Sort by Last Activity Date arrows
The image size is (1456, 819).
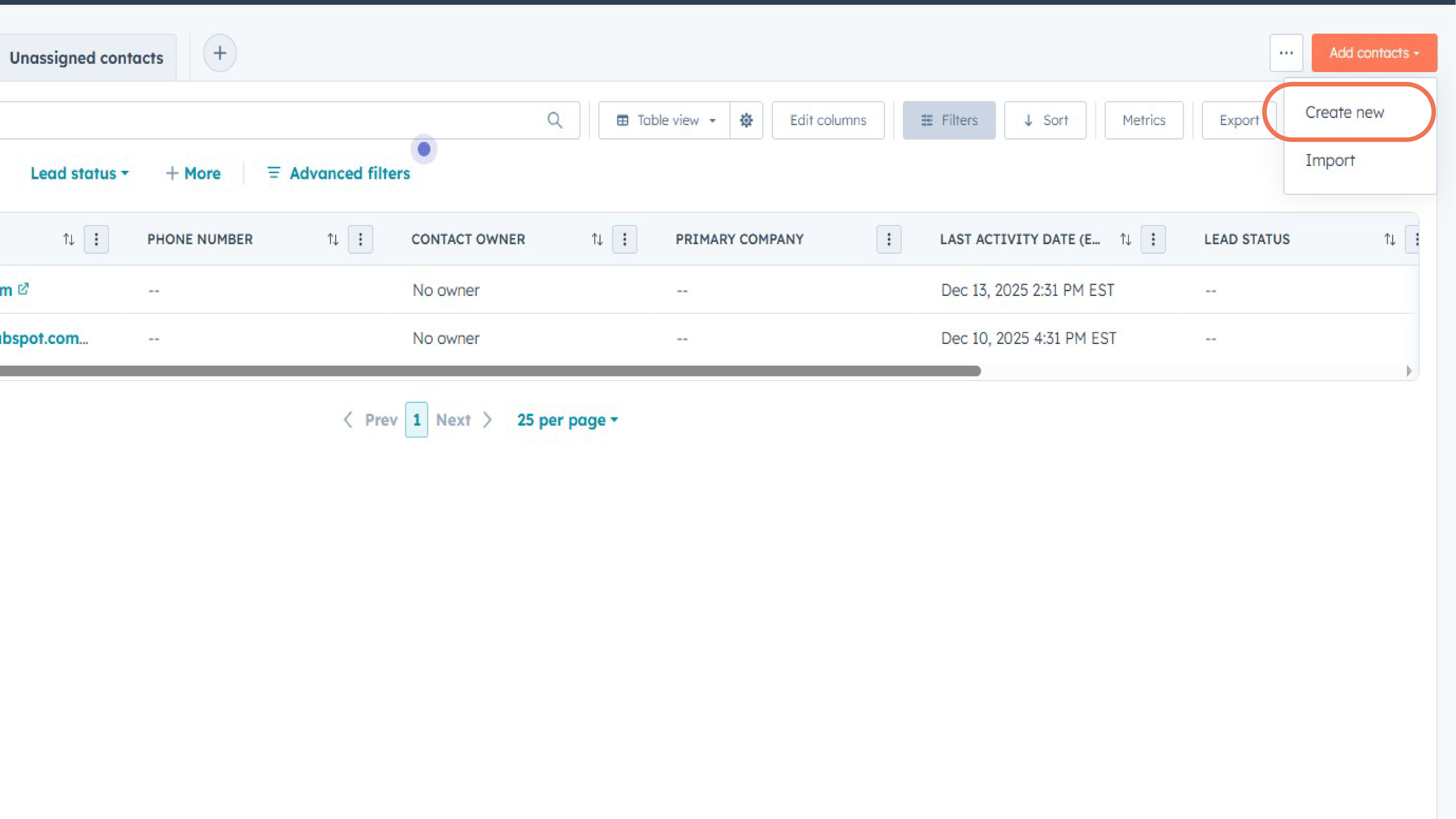click(1126, 240)
